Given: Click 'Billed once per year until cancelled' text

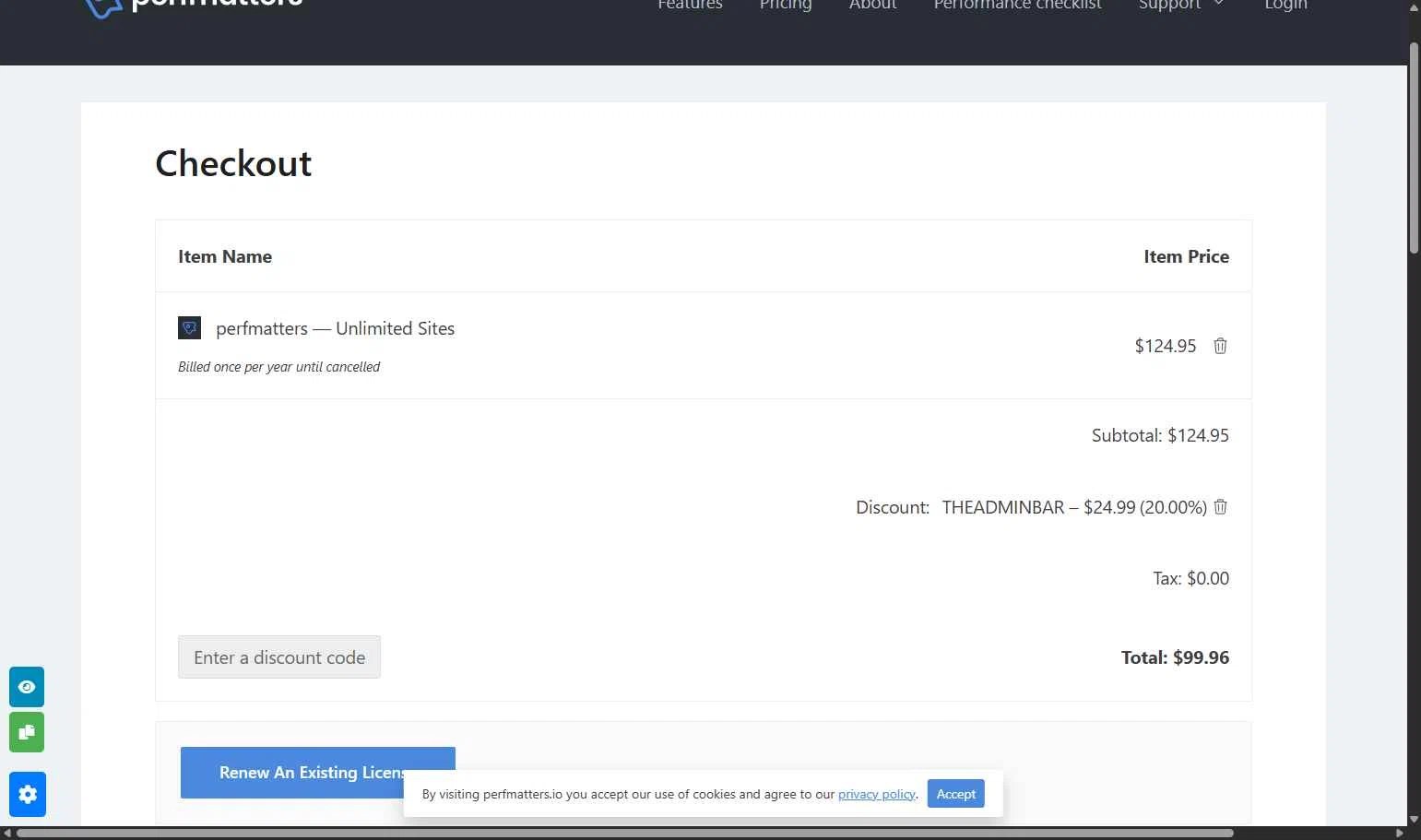Looking at the screenshot, I should pyautogui.click(x=278, y=367).
